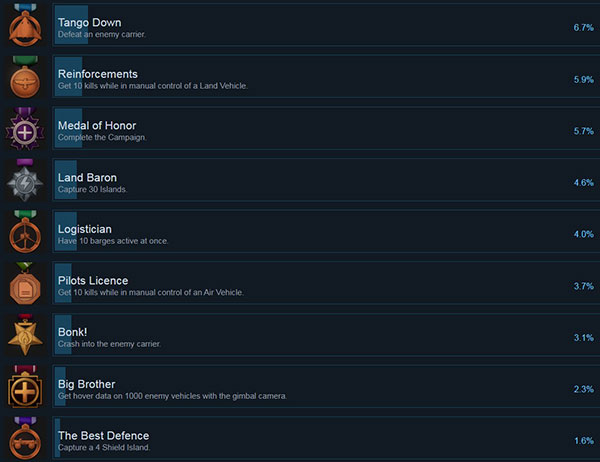This screenshot has height=462, width=600.
Task: Click the Bonk! gold star medal
Action: tap(25, 335)
